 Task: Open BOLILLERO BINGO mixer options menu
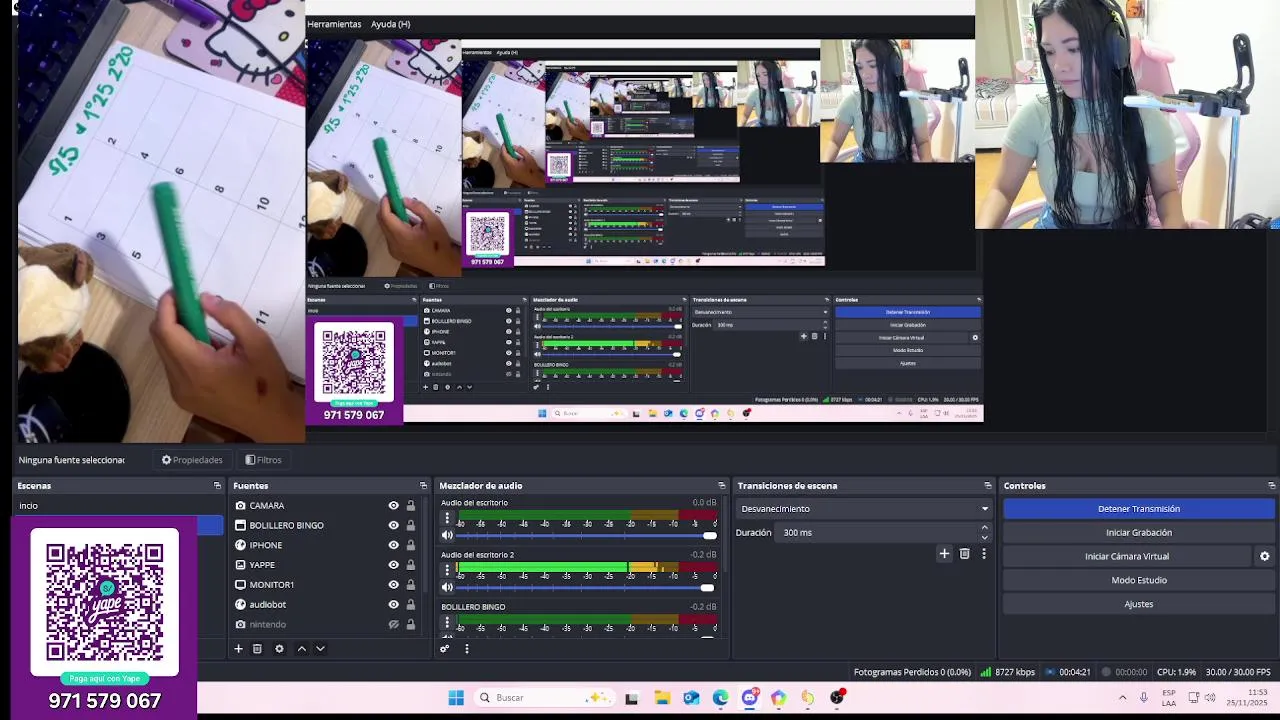[447, 622]
